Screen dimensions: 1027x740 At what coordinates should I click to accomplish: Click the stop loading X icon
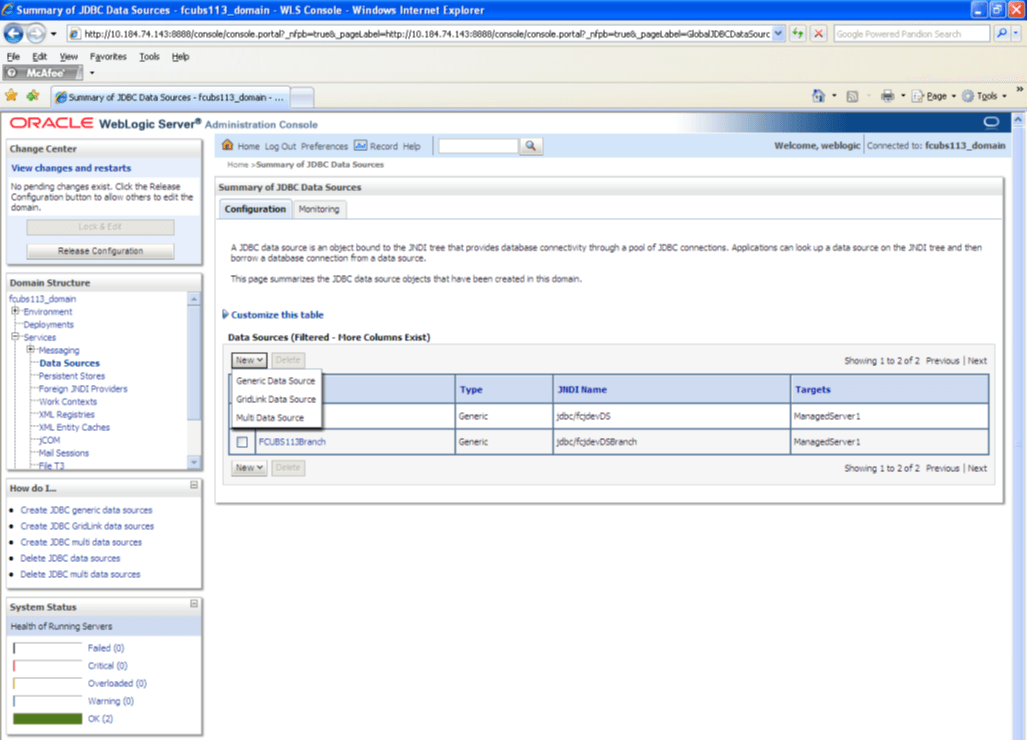[x=818, y=33]
